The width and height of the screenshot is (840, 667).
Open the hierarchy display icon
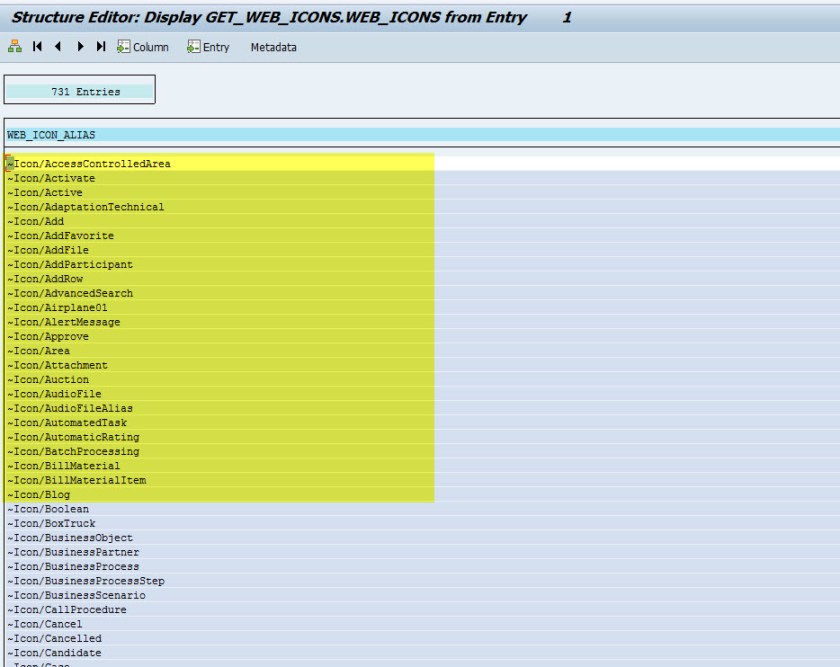pyautogui.click(x=15, y=47)
